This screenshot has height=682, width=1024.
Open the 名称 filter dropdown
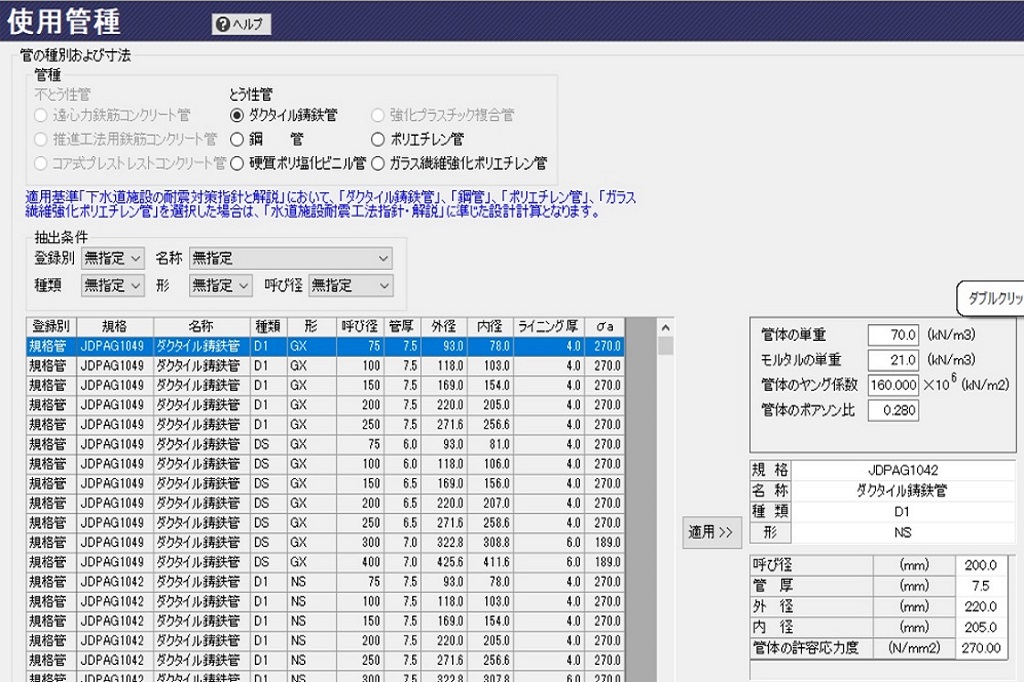(291, 258)
